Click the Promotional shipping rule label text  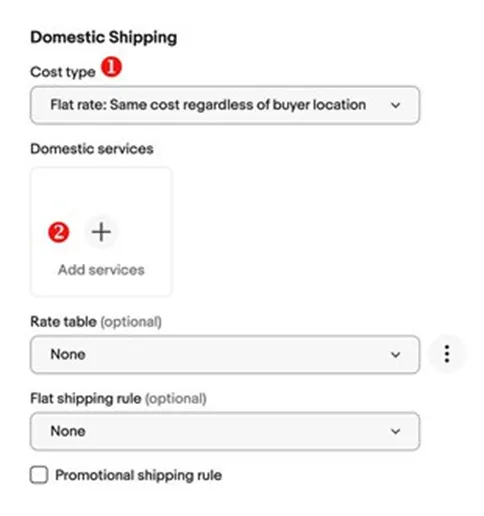click(x=138, y=475)
